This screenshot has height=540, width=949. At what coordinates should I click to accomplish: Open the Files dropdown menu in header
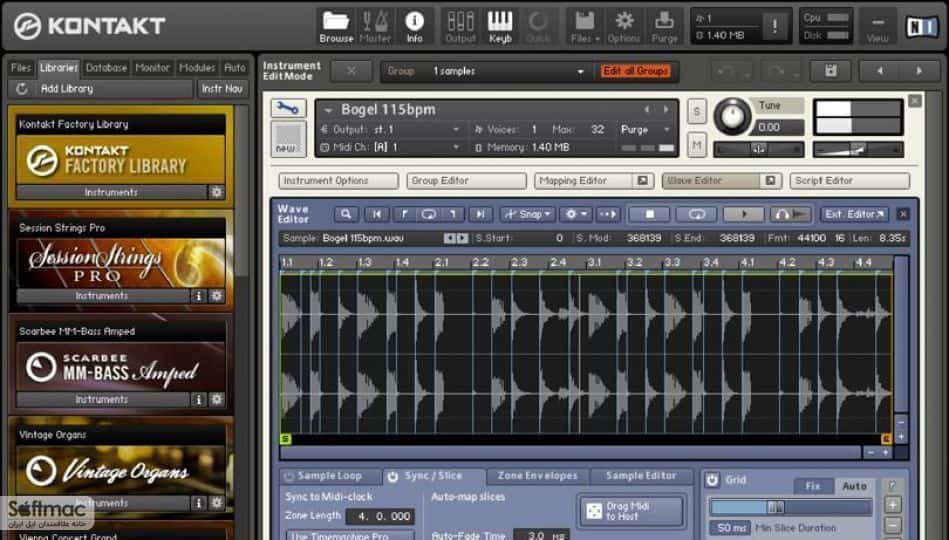click(585, 25)
